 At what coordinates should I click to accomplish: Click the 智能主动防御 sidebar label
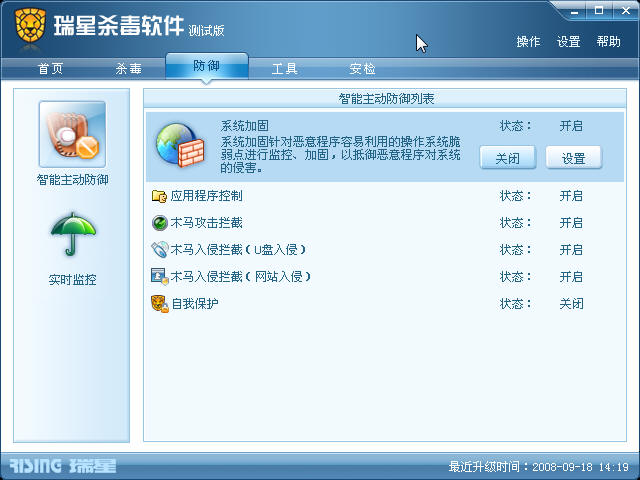click(x=73, y=180)
